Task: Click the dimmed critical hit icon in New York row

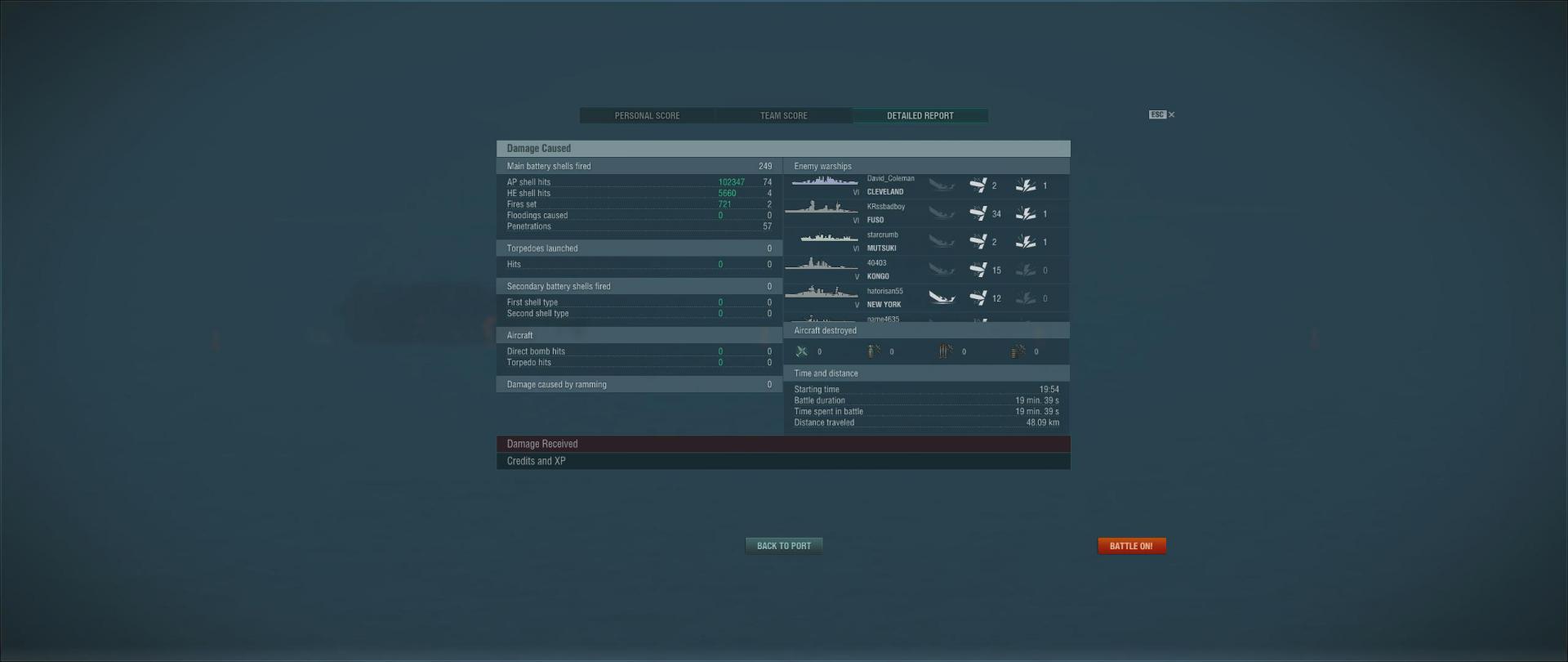Action: click(1026, 298)
